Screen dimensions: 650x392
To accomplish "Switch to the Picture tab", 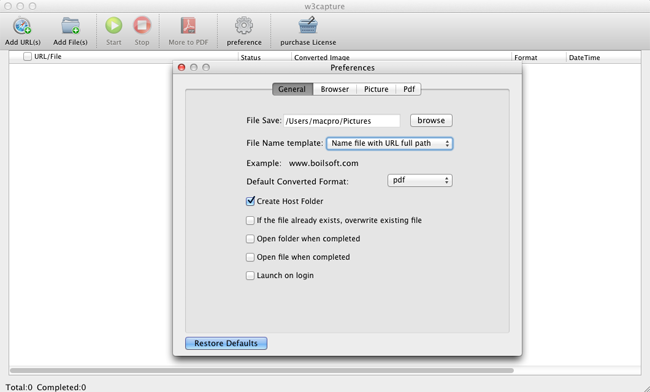I will tap(376, 89).
